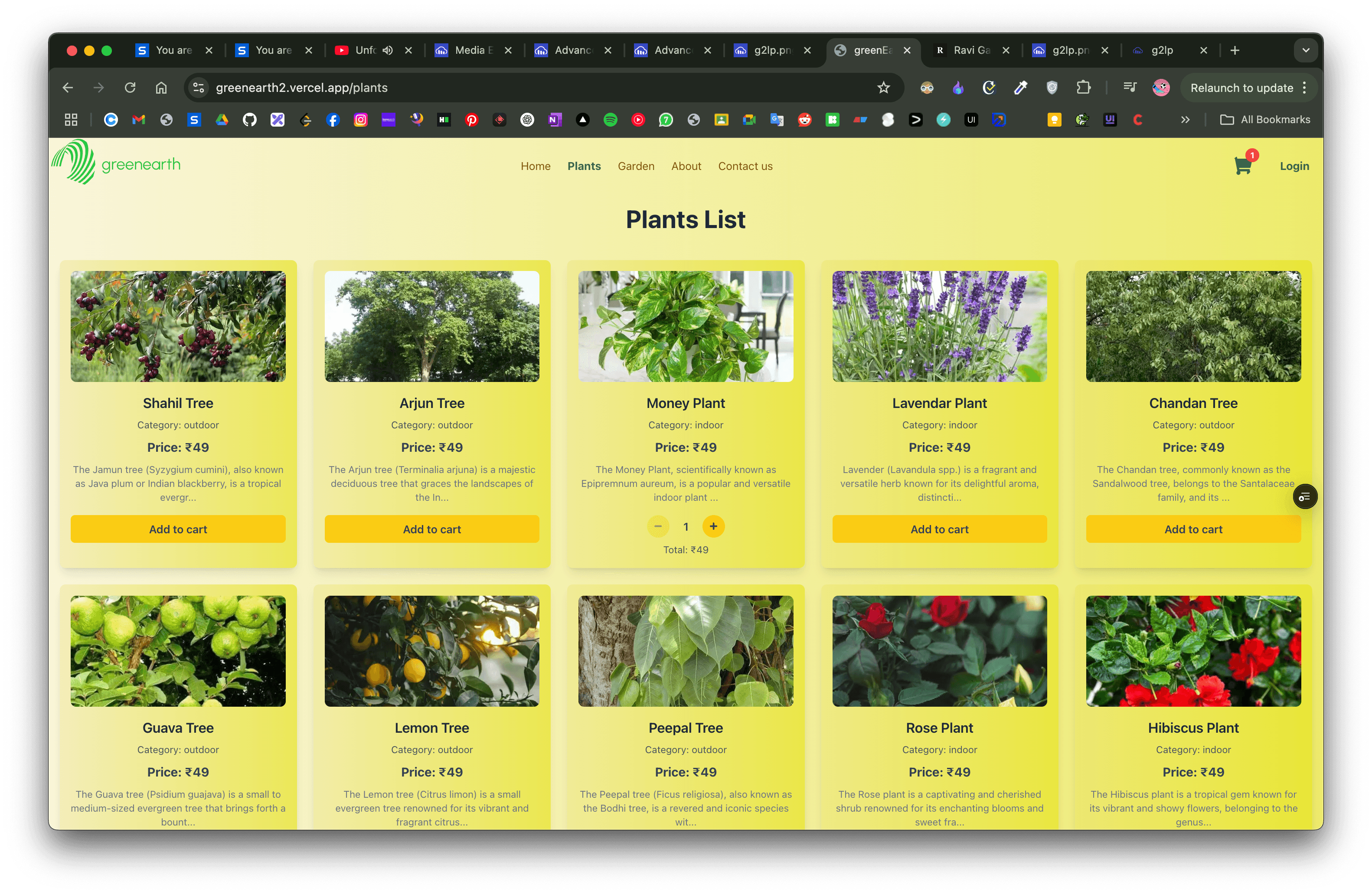Decrease Money Plant quantity with minus
This screenshot has width=1372, height=894.
[x=658, y=526]
